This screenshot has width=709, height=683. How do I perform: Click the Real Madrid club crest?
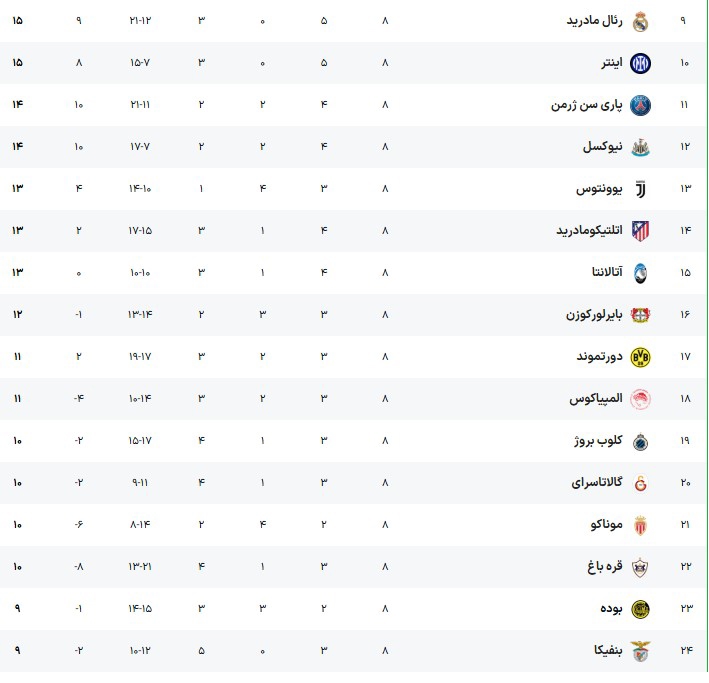click(641, 21)
